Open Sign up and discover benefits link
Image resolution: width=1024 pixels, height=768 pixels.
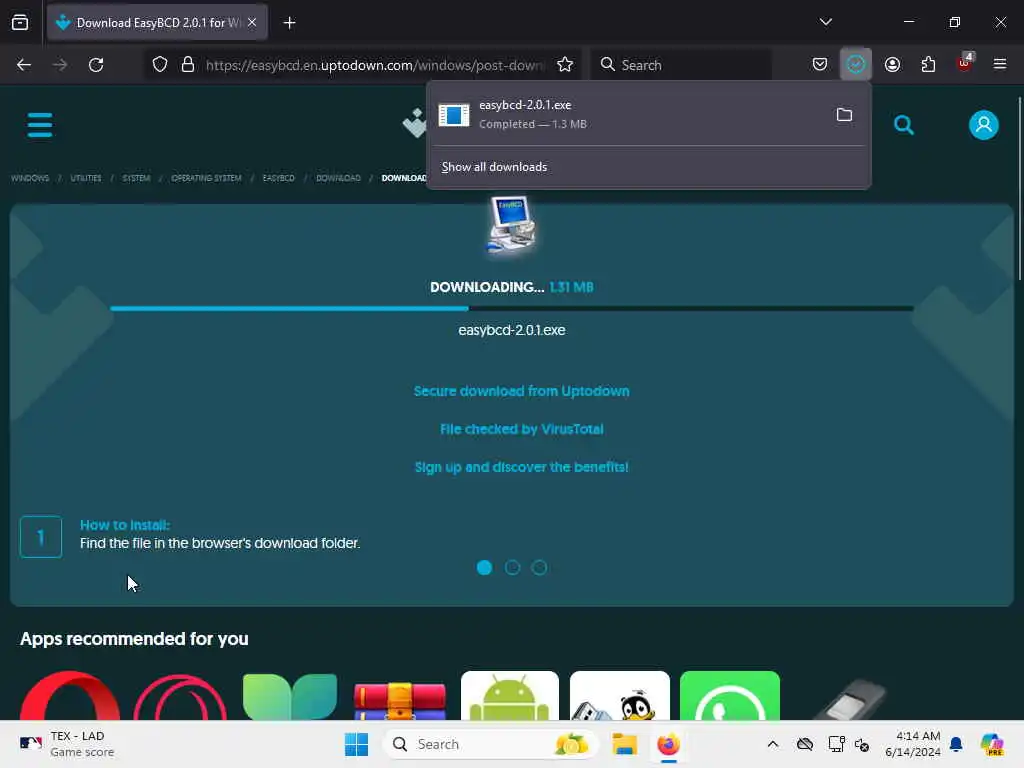click(x=521, y=467)
